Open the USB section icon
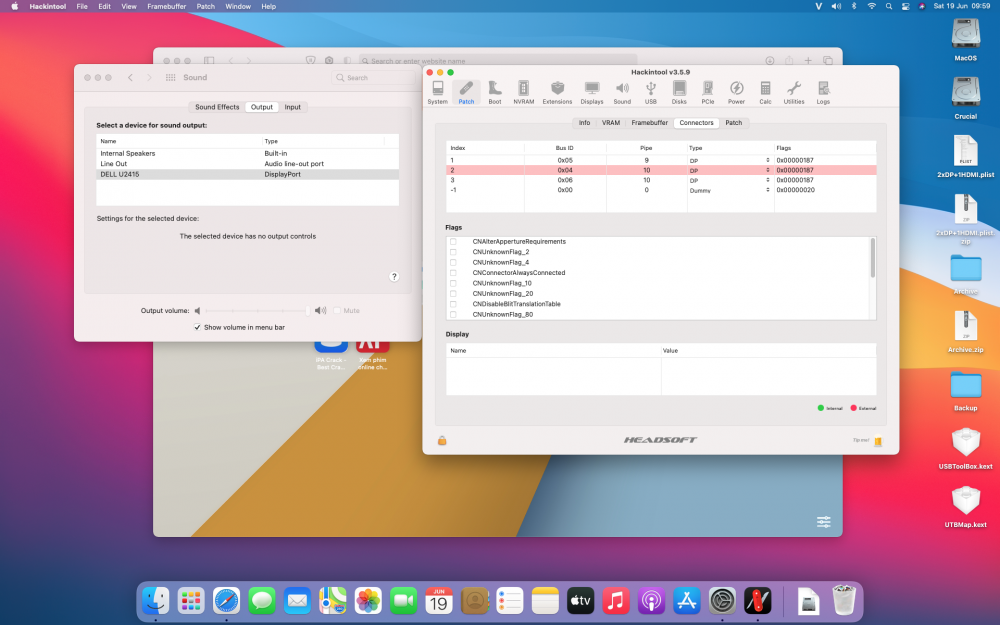The image size is (1000, 625). (x=651, y=92)
